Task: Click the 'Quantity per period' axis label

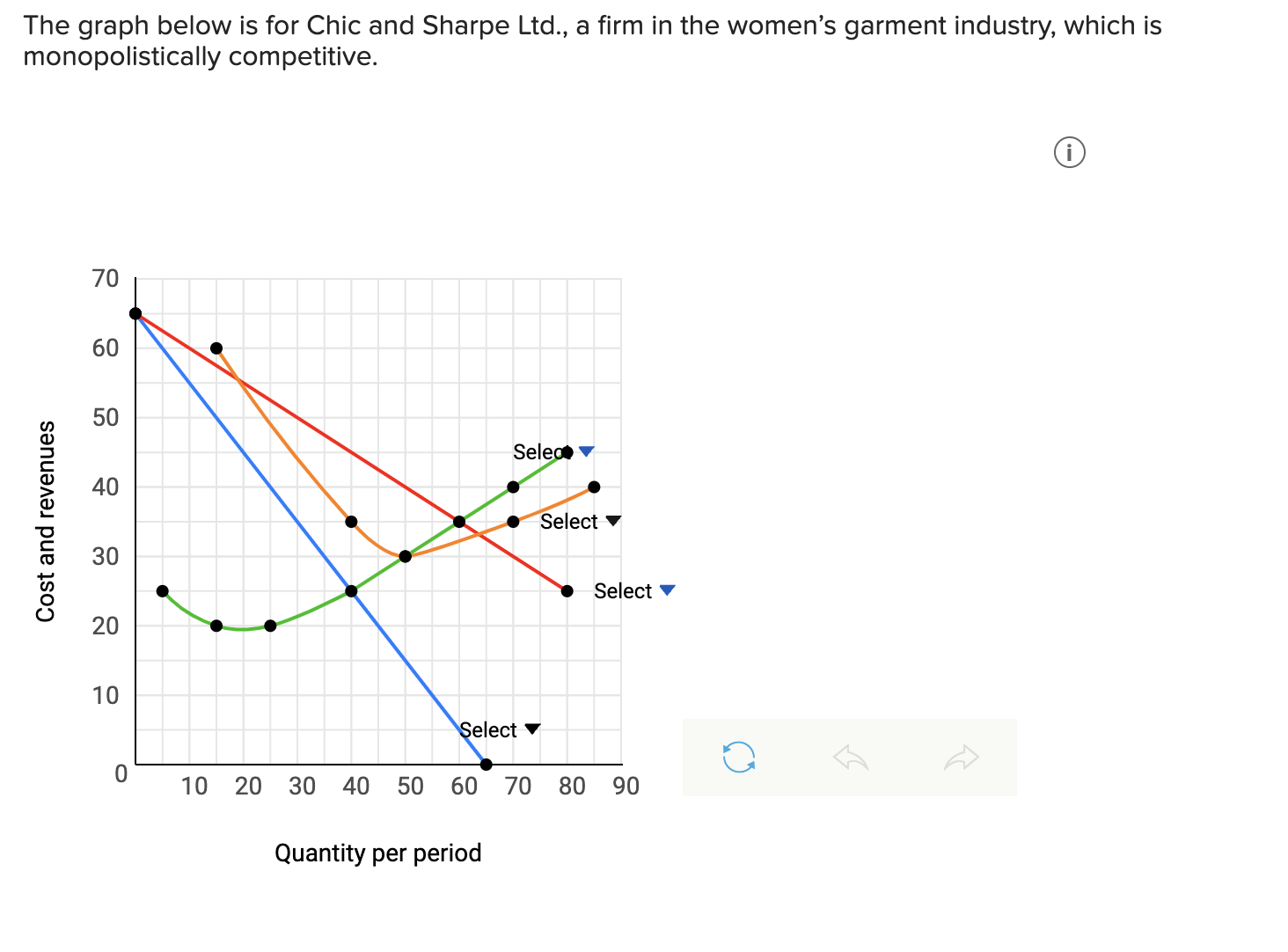Action: click(x=378, y=852)
